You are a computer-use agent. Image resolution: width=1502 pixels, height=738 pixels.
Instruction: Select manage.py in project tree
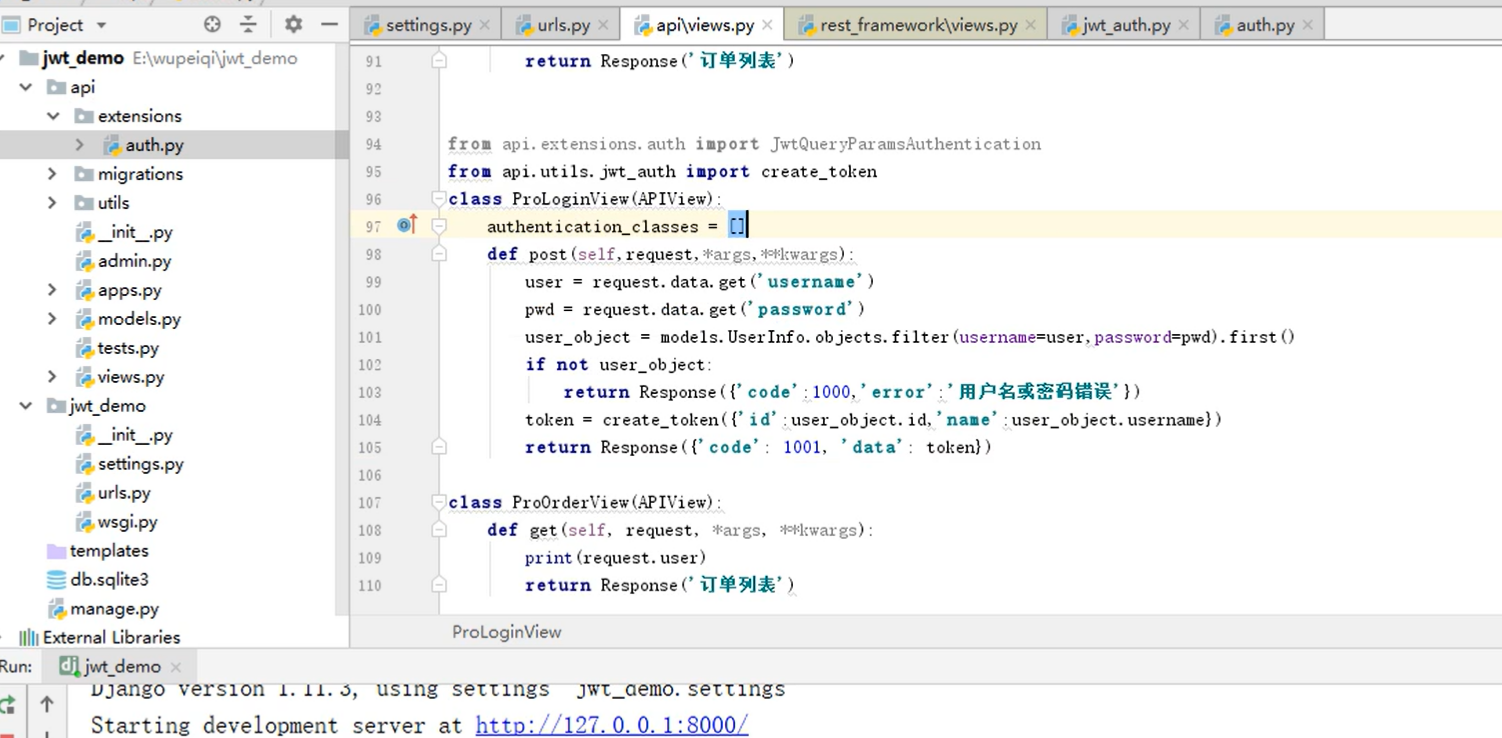point(113,609)
